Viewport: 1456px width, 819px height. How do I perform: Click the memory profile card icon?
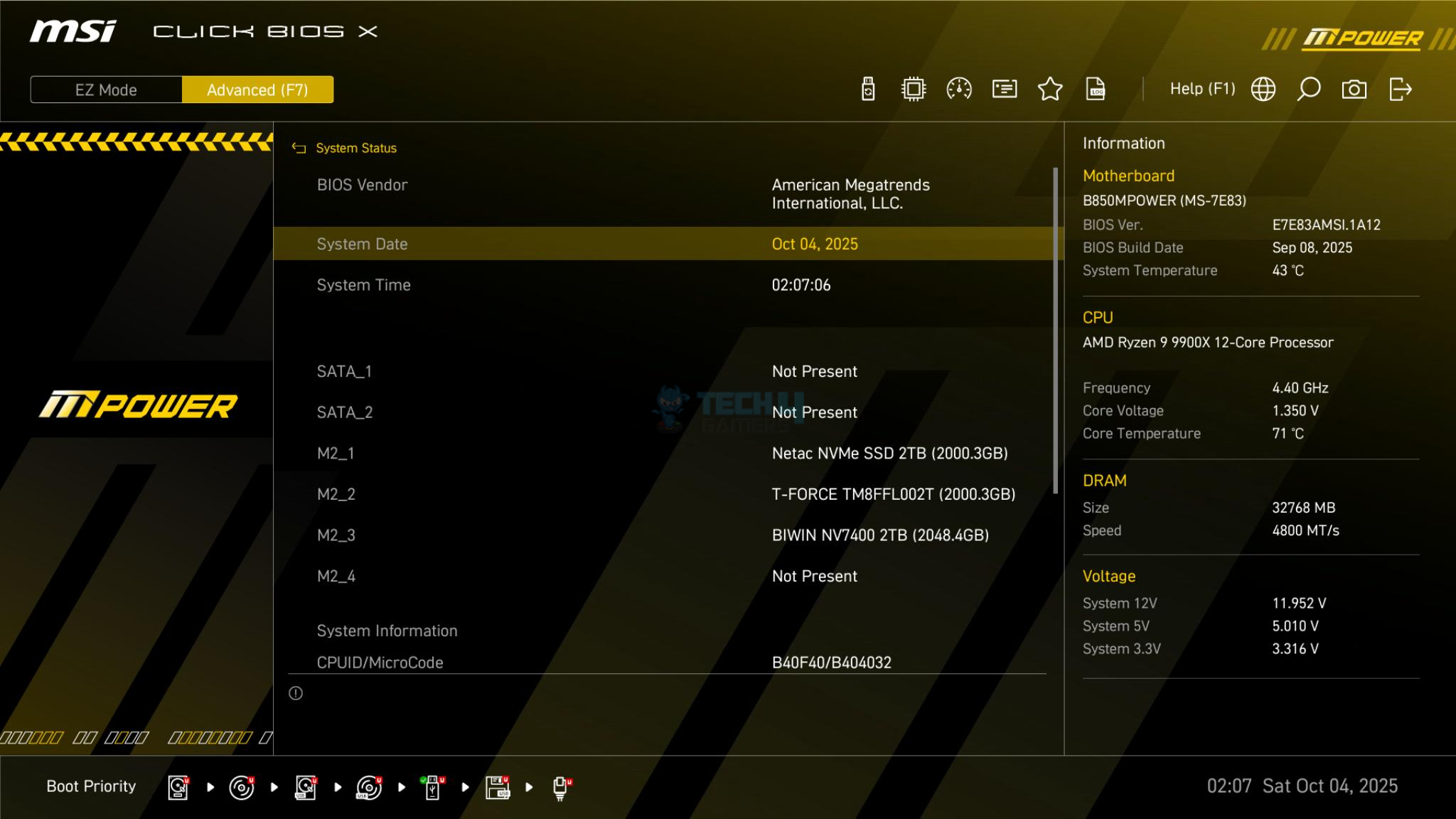[x=1005, y=90]
